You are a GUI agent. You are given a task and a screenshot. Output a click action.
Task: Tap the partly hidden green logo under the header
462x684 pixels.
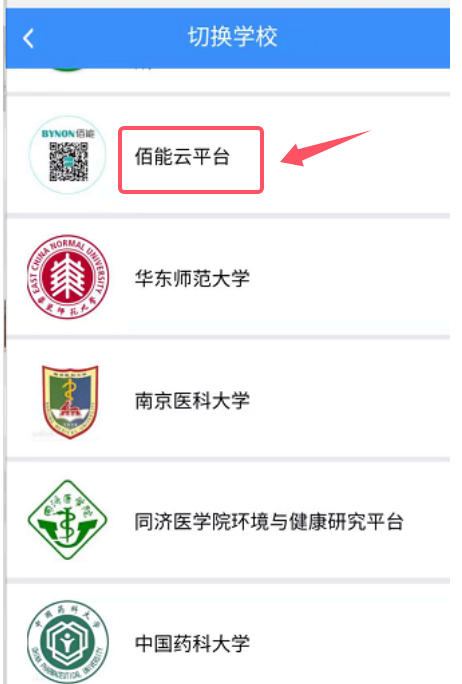[66, 70]
